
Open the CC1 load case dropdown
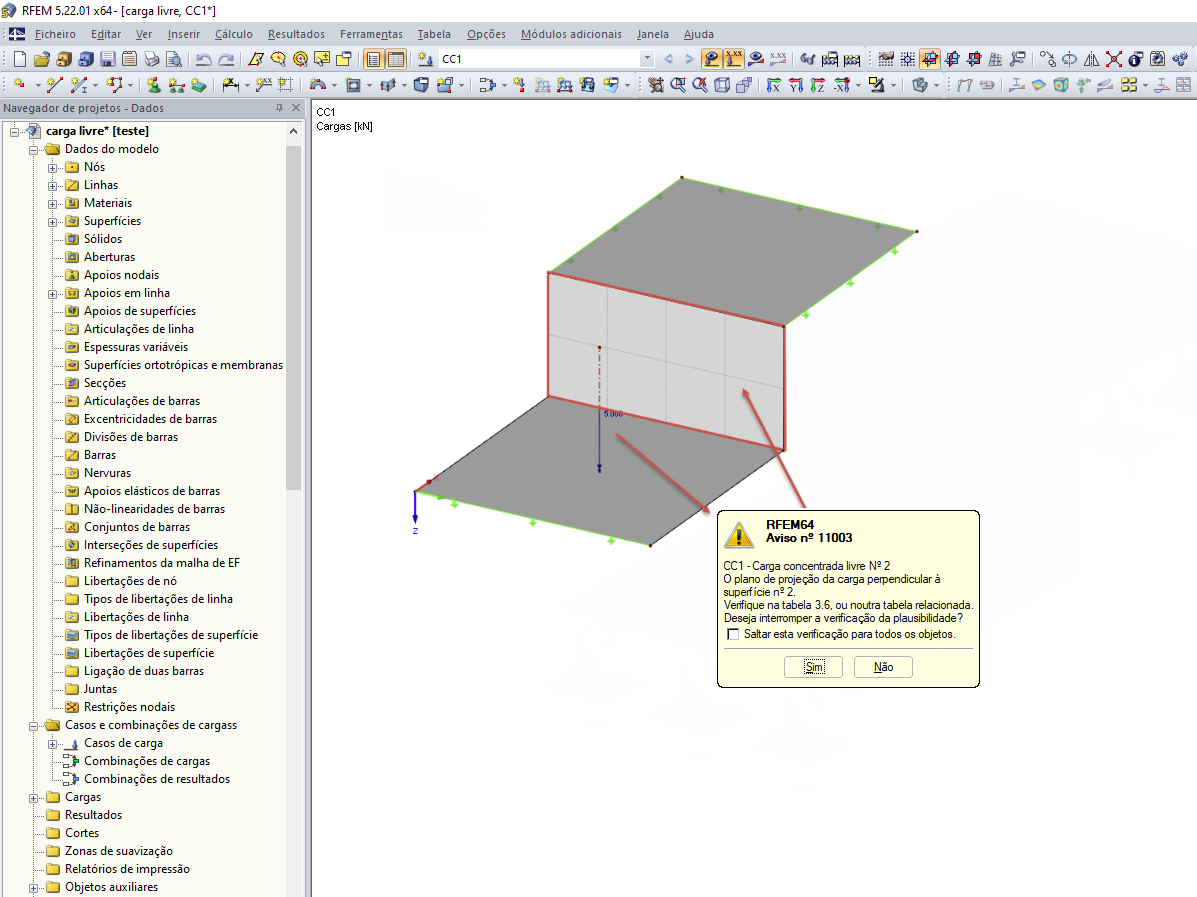[647, 59]
